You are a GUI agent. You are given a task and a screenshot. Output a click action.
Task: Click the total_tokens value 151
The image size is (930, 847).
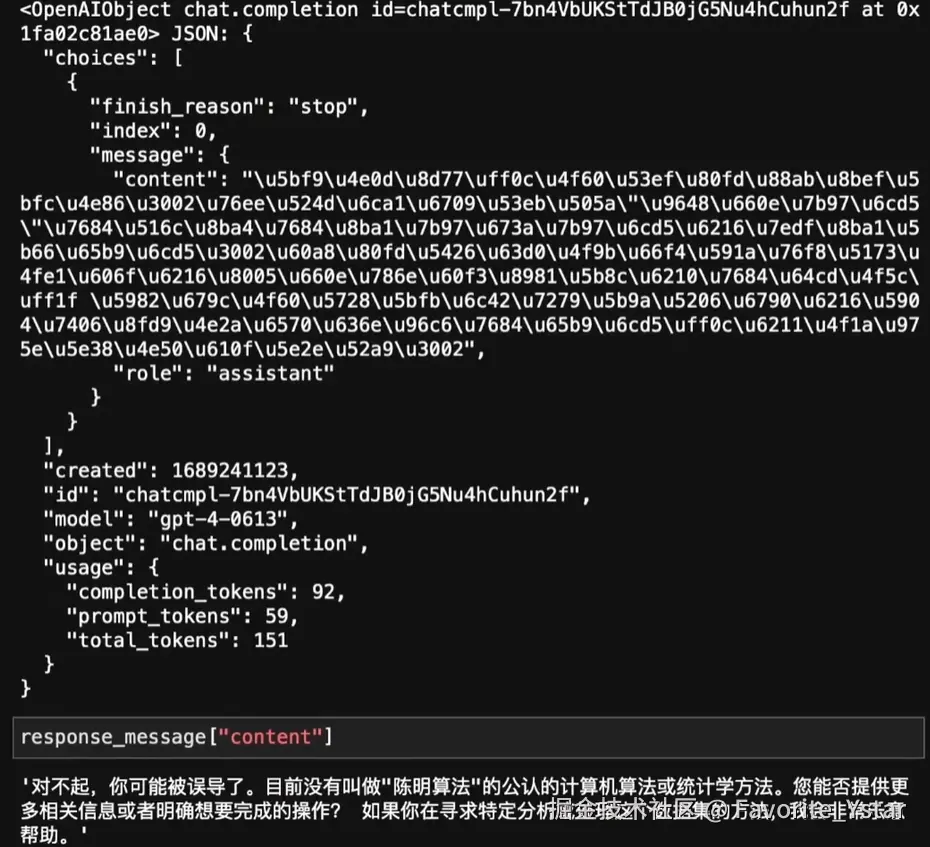click(271, 641)
